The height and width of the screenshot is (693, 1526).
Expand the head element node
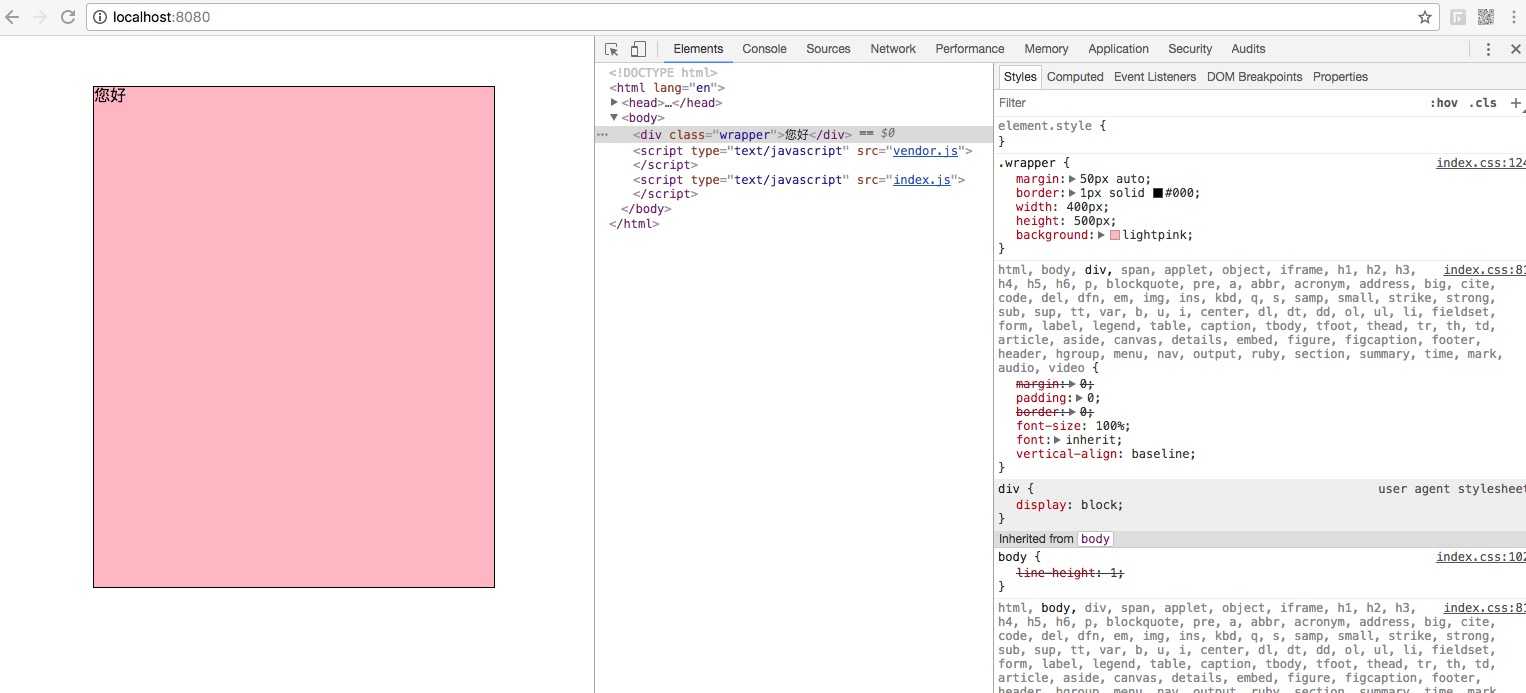tap(615, 102)
